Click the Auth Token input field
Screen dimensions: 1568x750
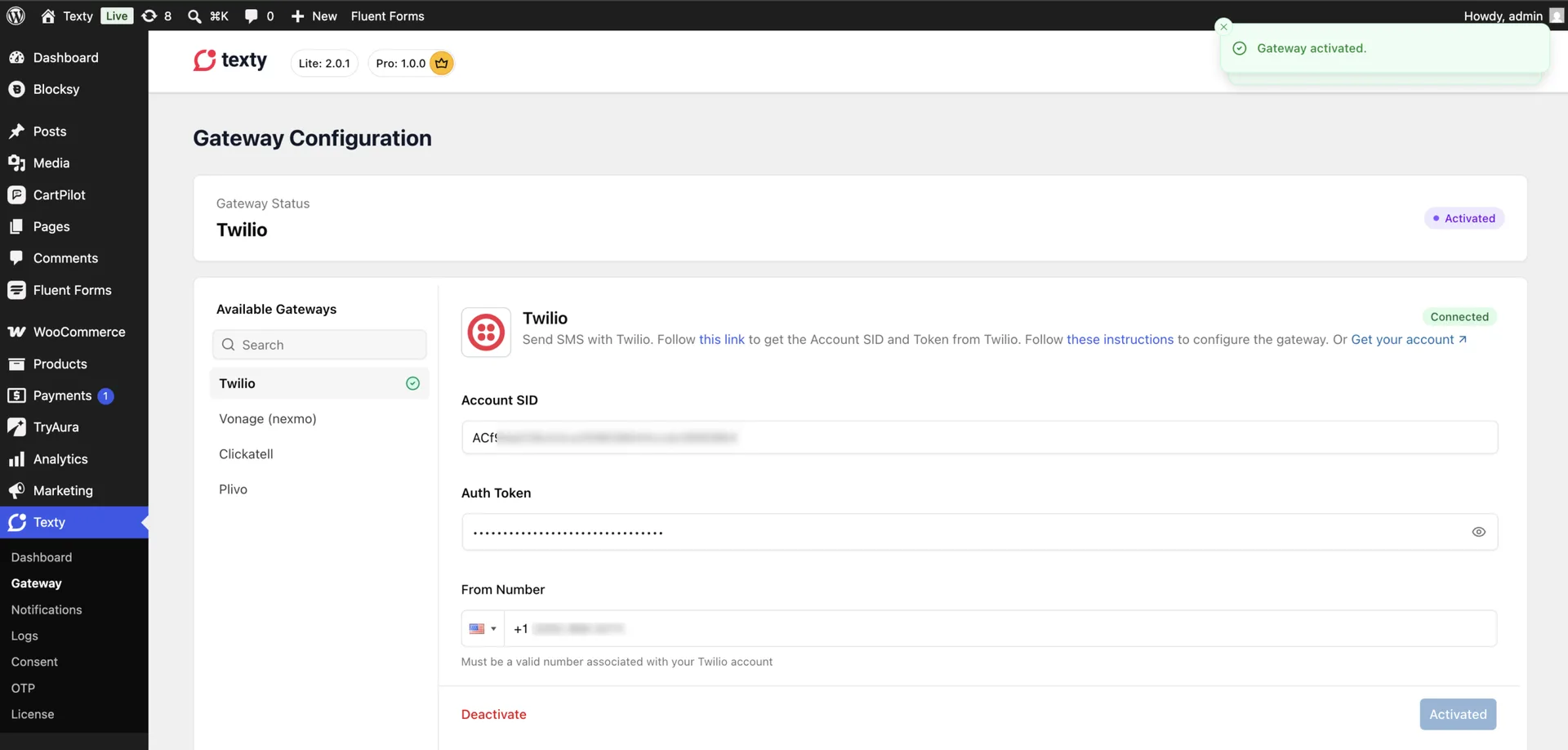[979, 532]
